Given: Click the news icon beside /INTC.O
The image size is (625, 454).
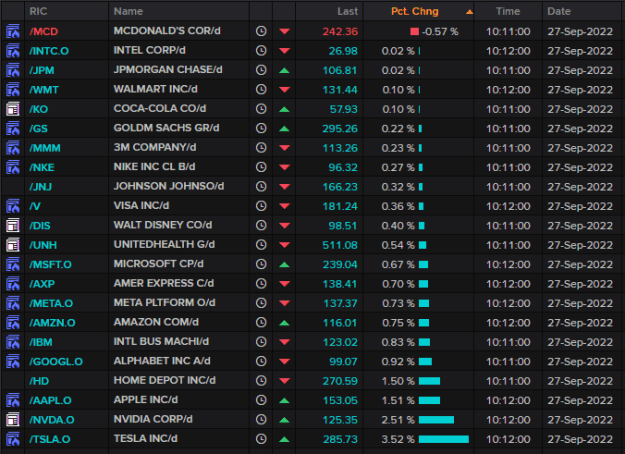Looking at the screenshot, I should [13, 51].
